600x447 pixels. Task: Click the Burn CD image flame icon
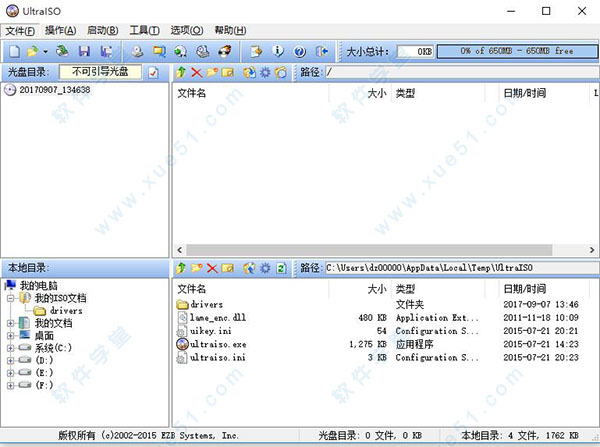tap(225, 51)
